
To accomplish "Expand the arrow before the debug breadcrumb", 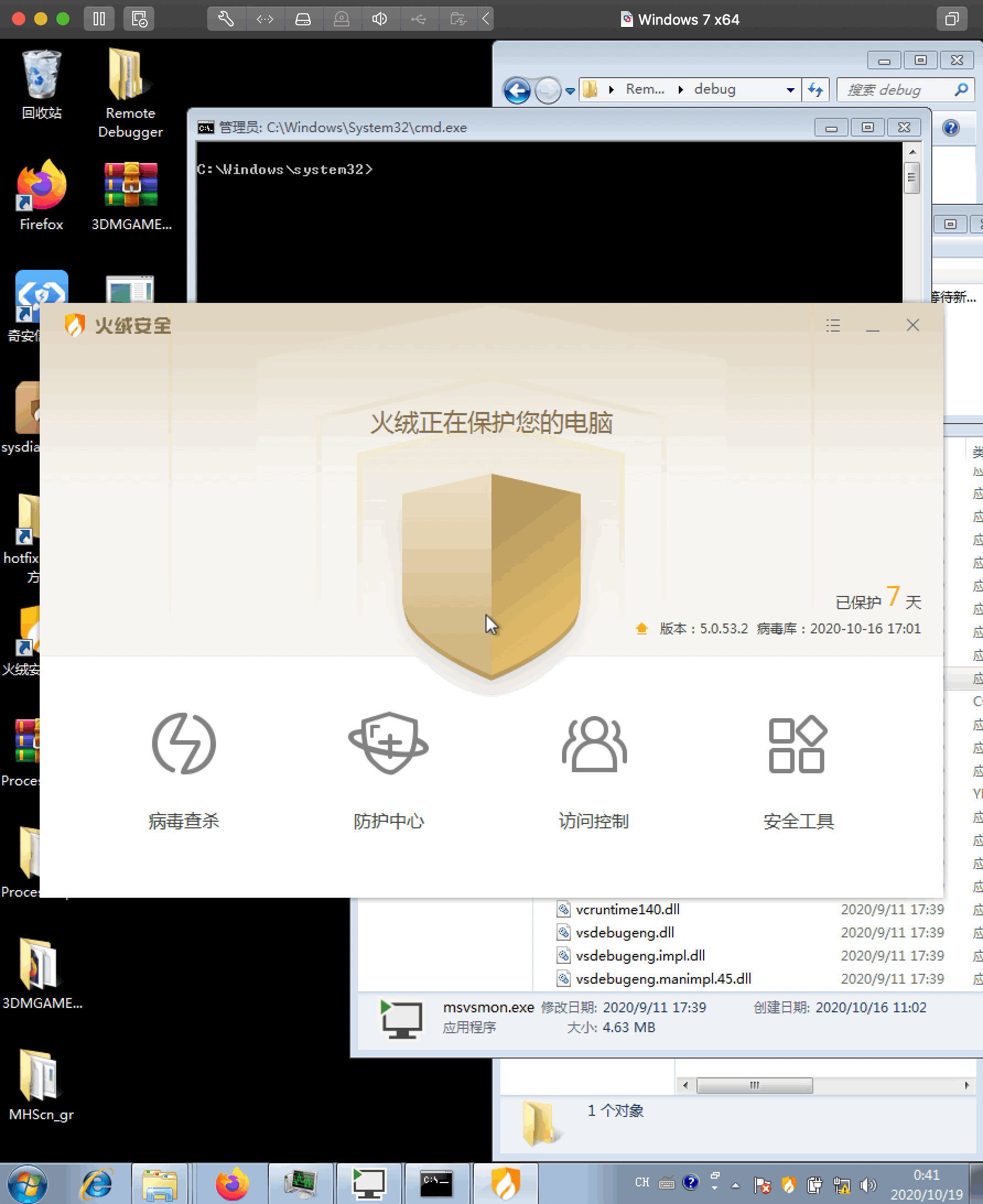I will click(680, 89).
